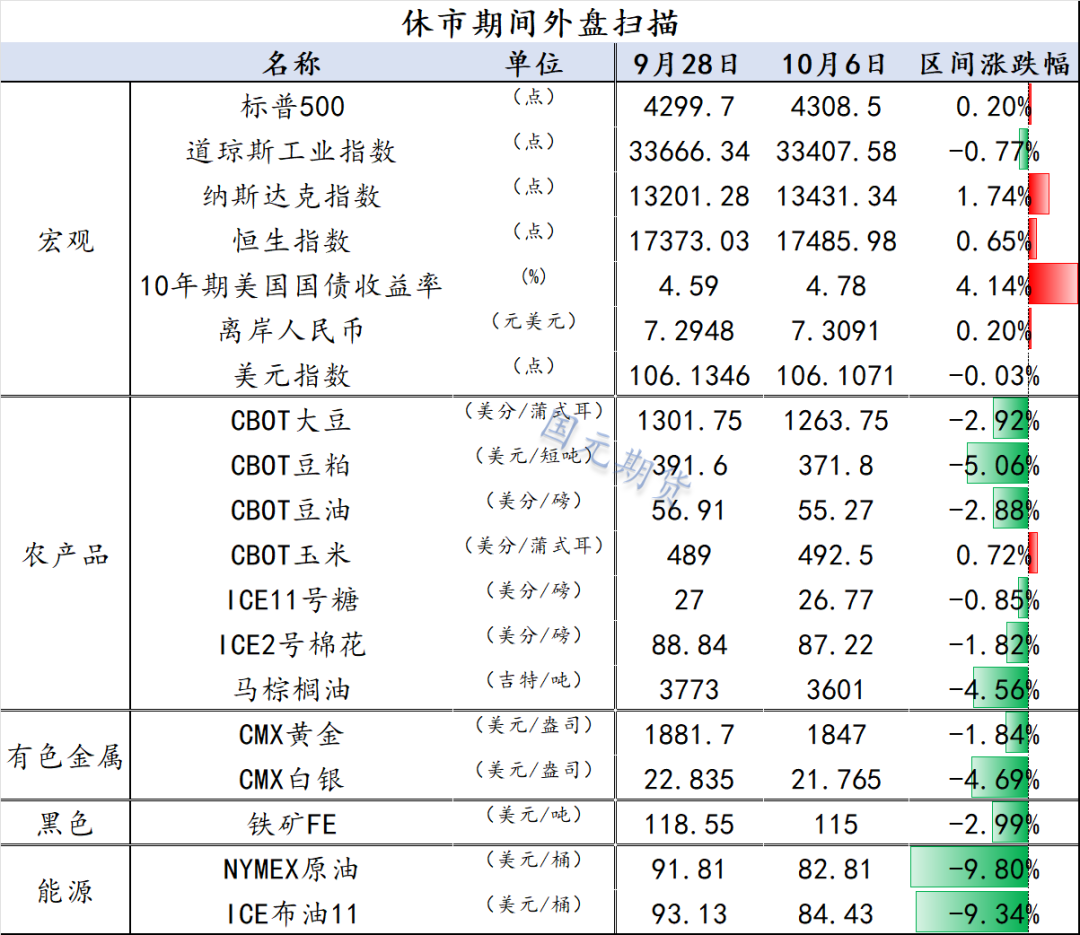Select value 84.43 for ICE布油11

click(x=835, y=914)
